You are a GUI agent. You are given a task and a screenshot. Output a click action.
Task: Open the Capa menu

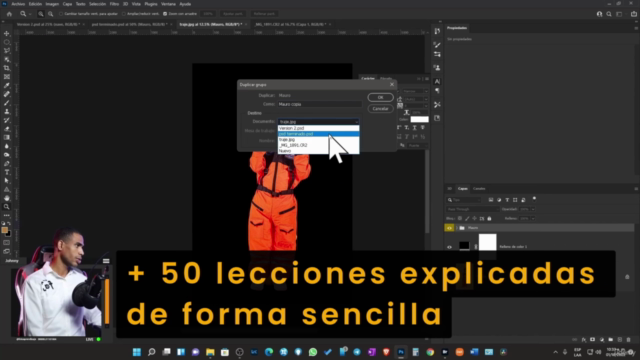[67, 4]
